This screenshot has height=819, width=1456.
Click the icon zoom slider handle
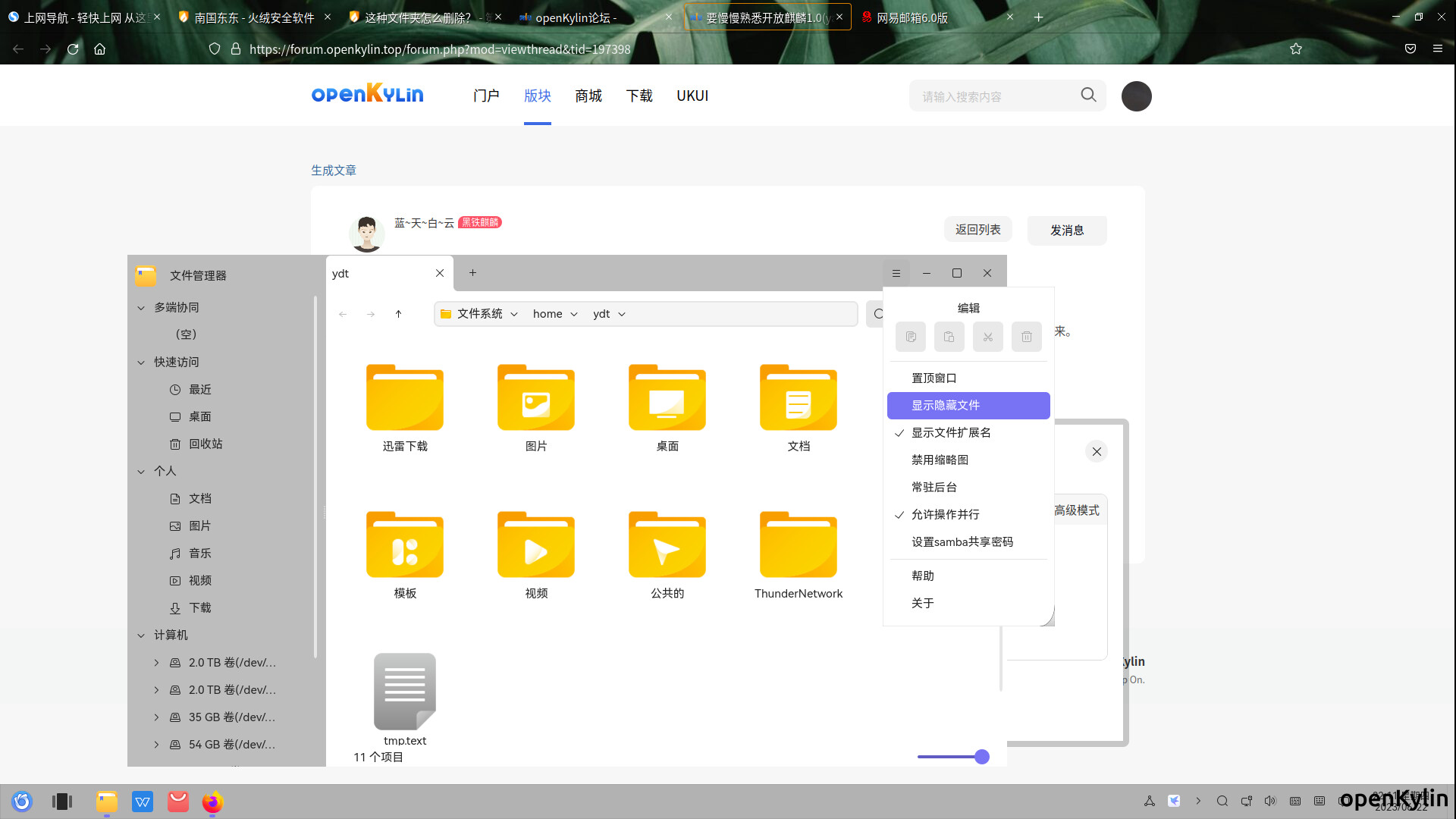click(x=981, y=757)
